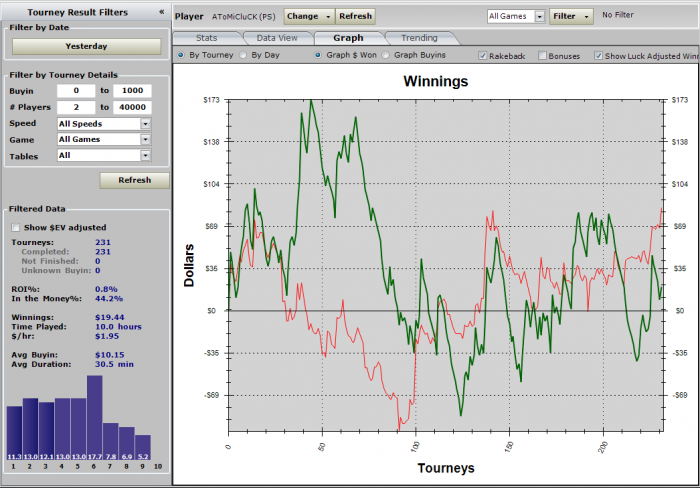This screenshot has width=700, height=488.
Task: Edit the maximum Buyin field showing 1000
Action: coord(132,91)
